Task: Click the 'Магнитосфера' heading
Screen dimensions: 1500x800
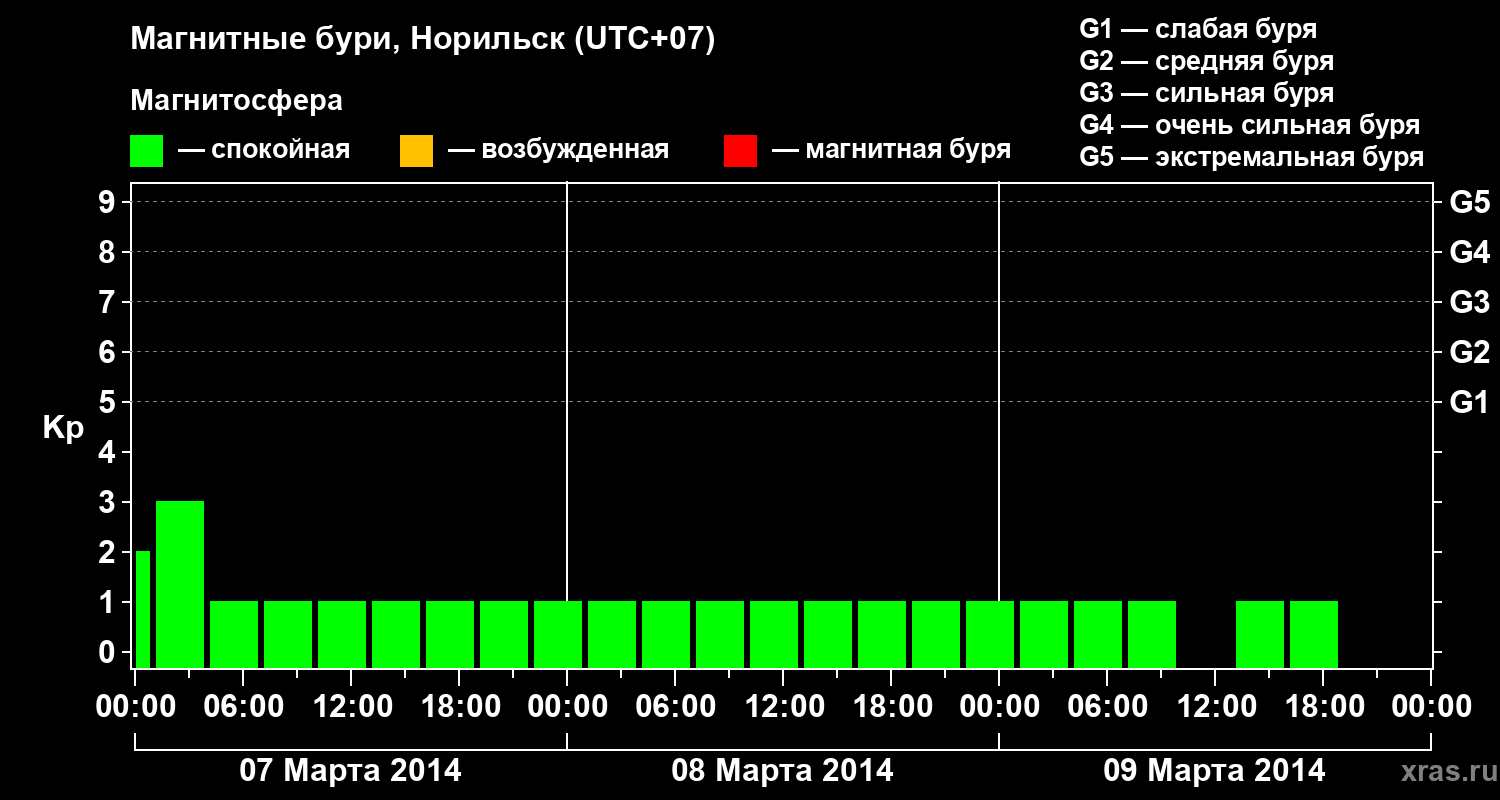Action: pyautogui.click(x=236, y=101)
